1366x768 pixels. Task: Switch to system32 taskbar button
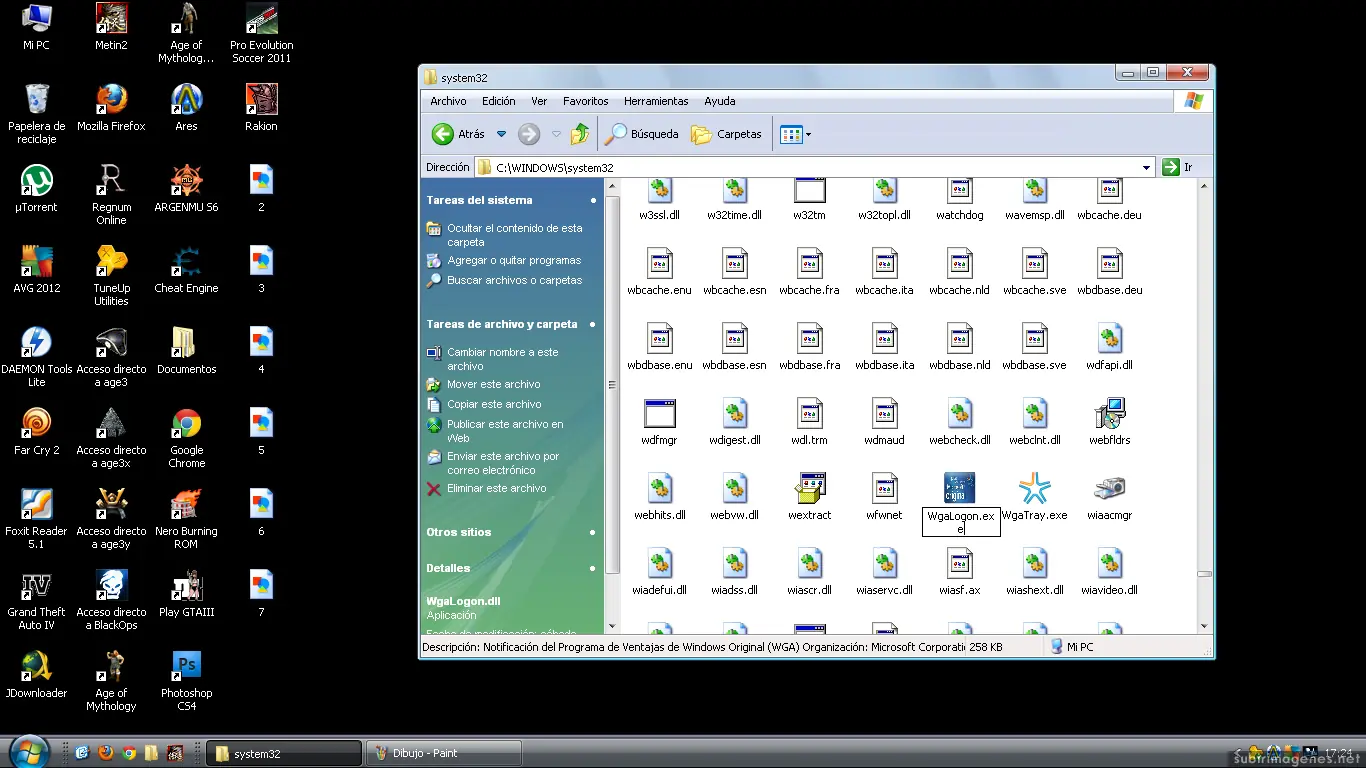[284, 754]
